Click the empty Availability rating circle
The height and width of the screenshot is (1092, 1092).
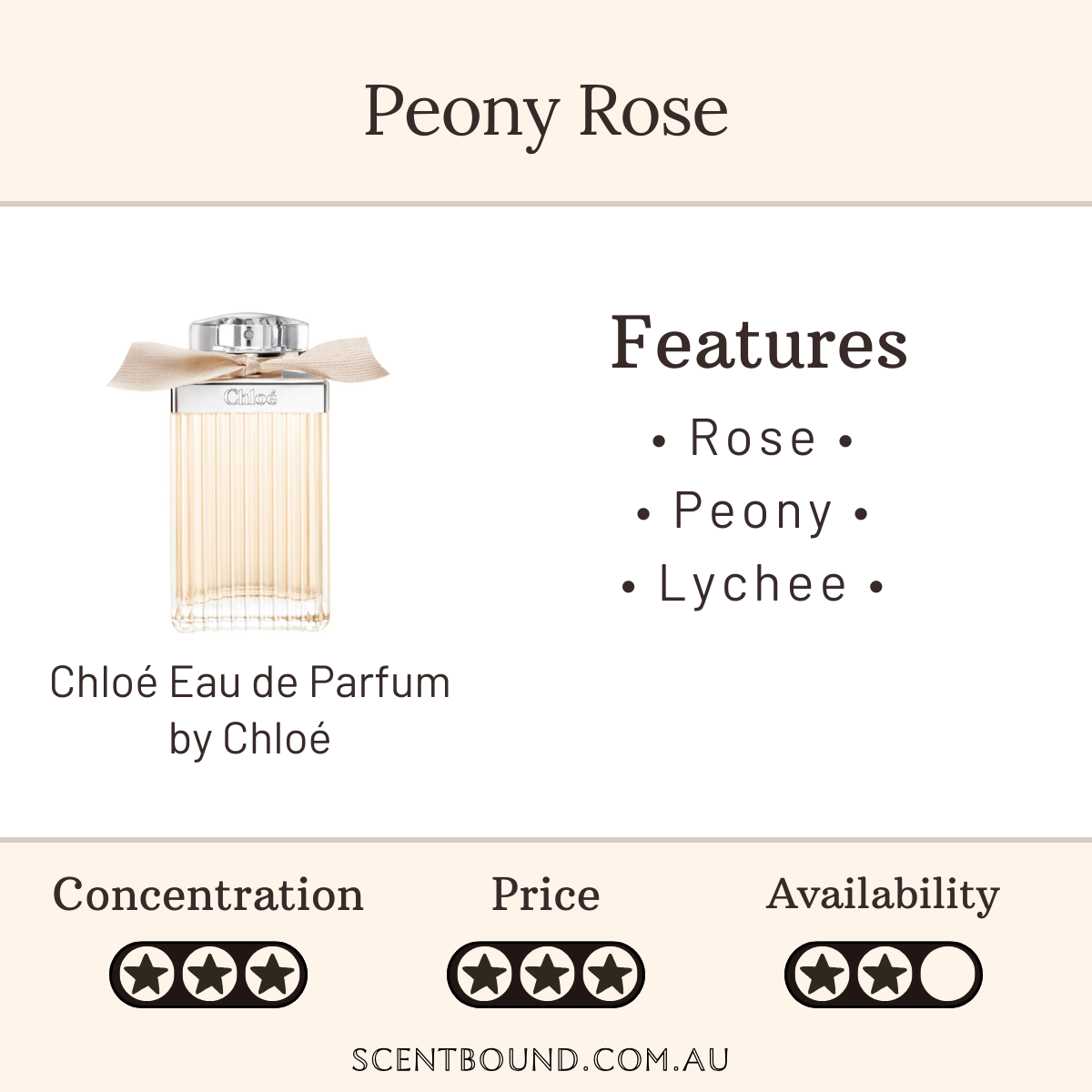point(946,975)
